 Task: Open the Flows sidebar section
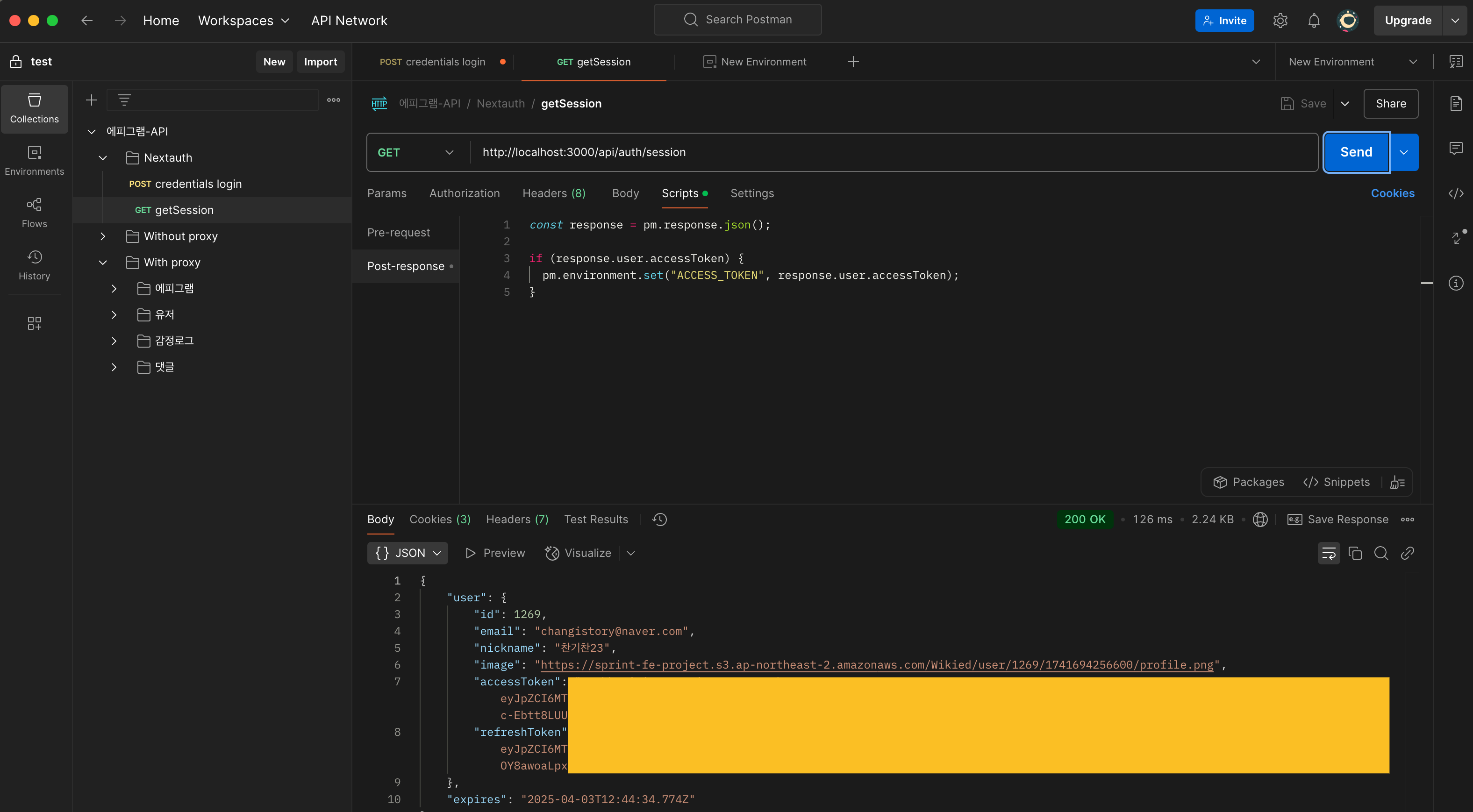pos(34,213)
